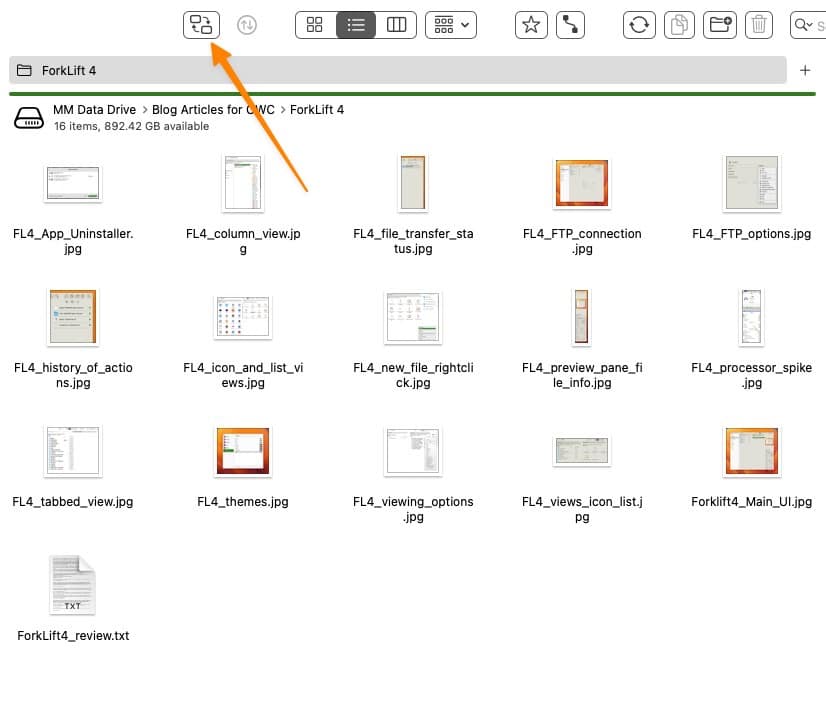Select the ForkLift 4 tab
The height and width of the screenshot is (717, 826).
tap(400, 71)
